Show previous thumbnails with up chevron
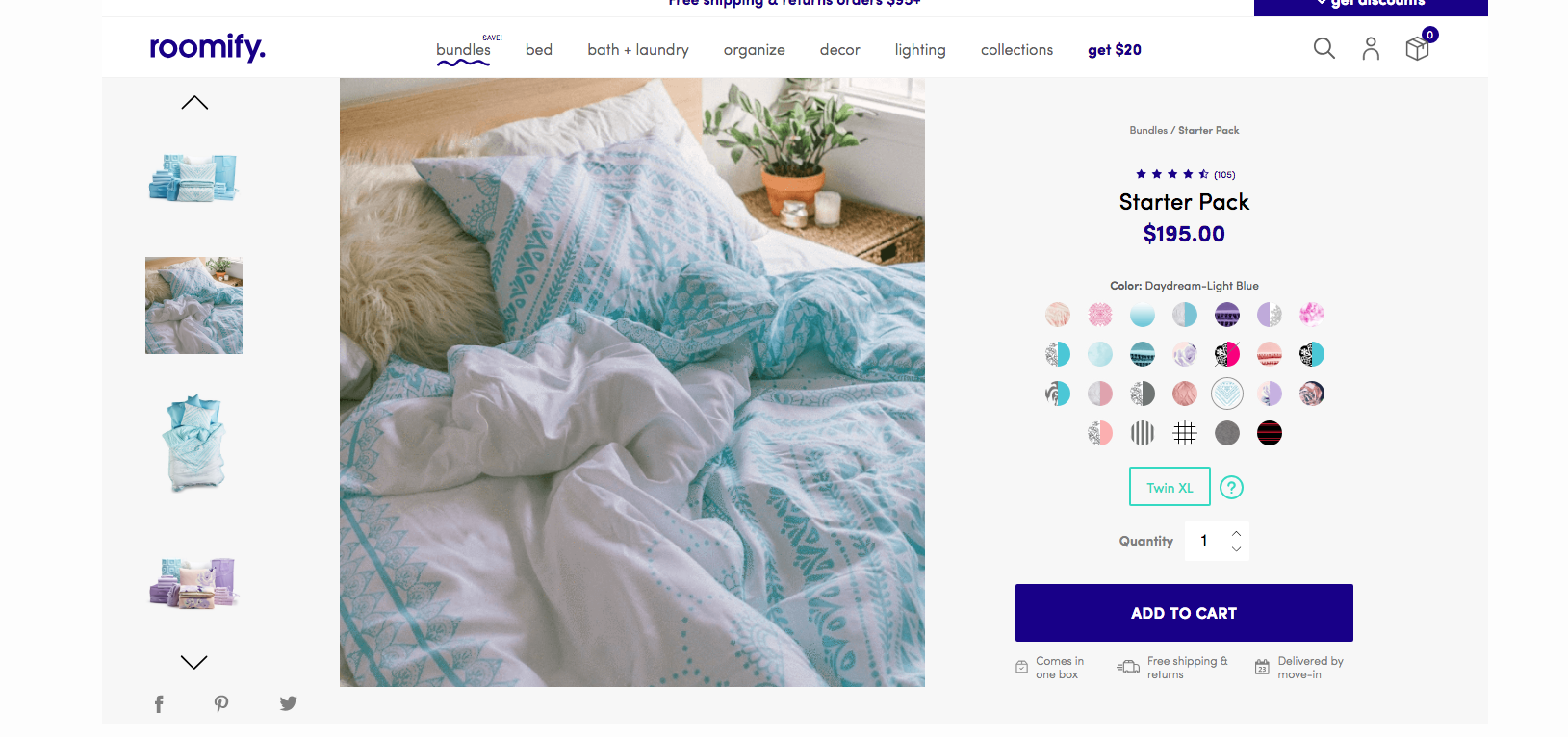1568x737 pixels. coord(194,102)
